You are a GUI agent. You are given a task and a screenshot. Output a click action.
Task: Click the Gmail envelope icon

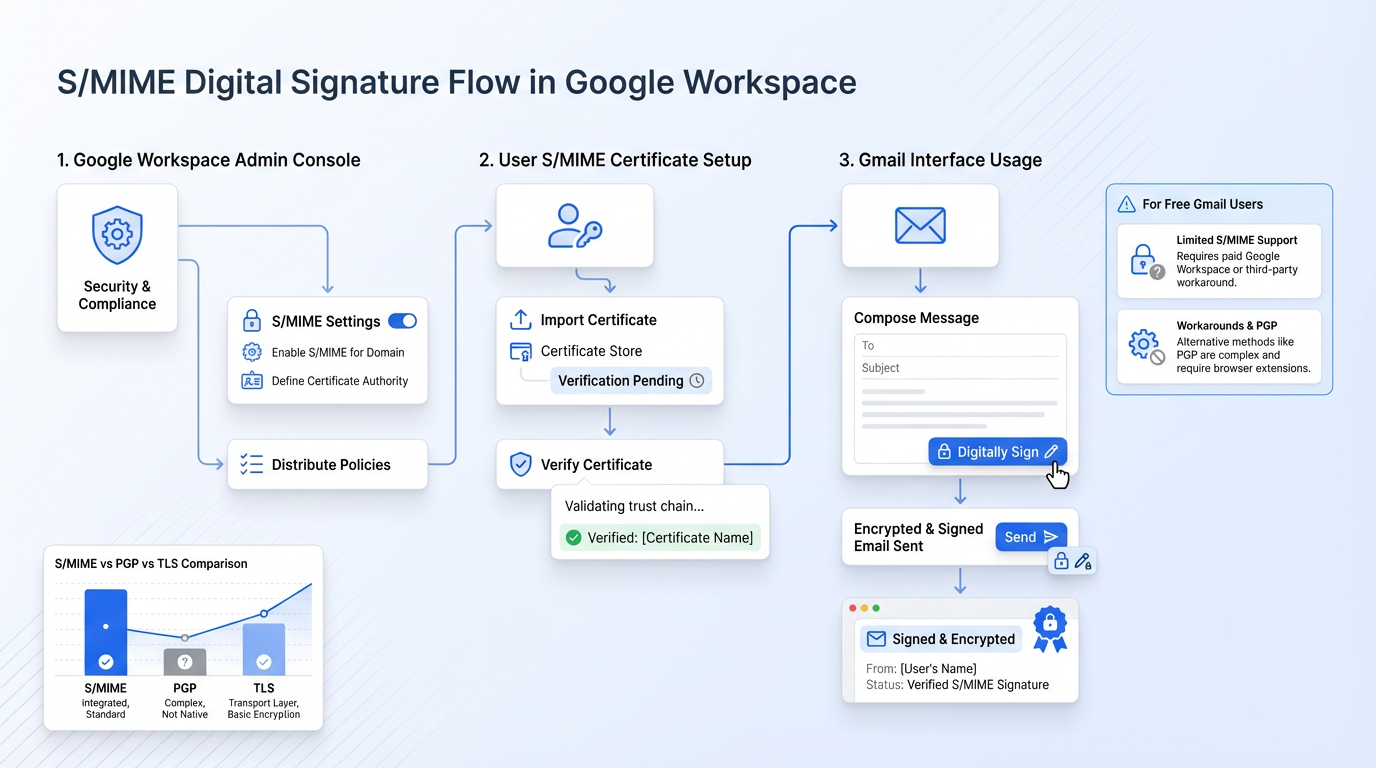coord(920,226)
